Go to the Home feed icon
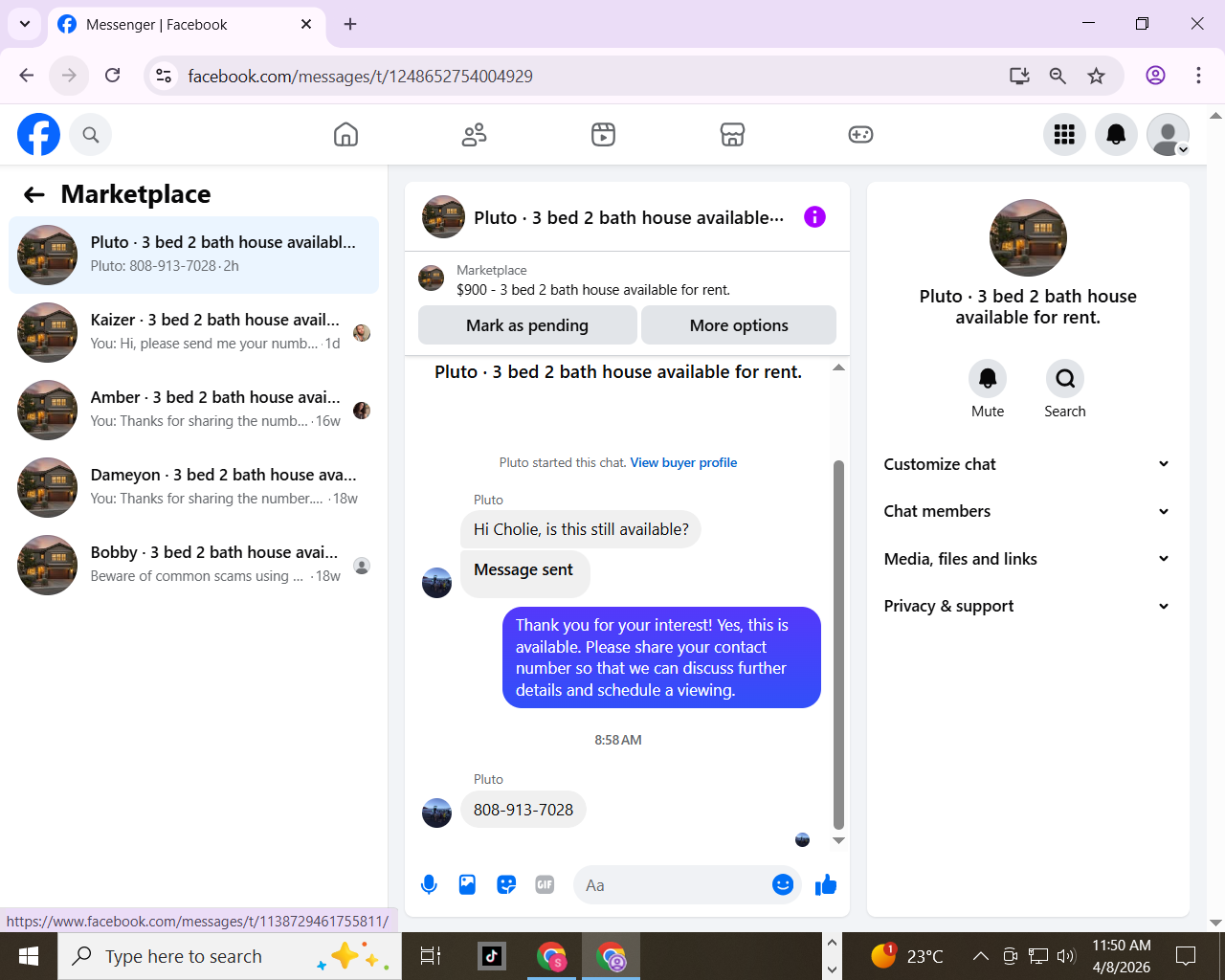This screenshot has height=980, width=1225. [345, 135]
